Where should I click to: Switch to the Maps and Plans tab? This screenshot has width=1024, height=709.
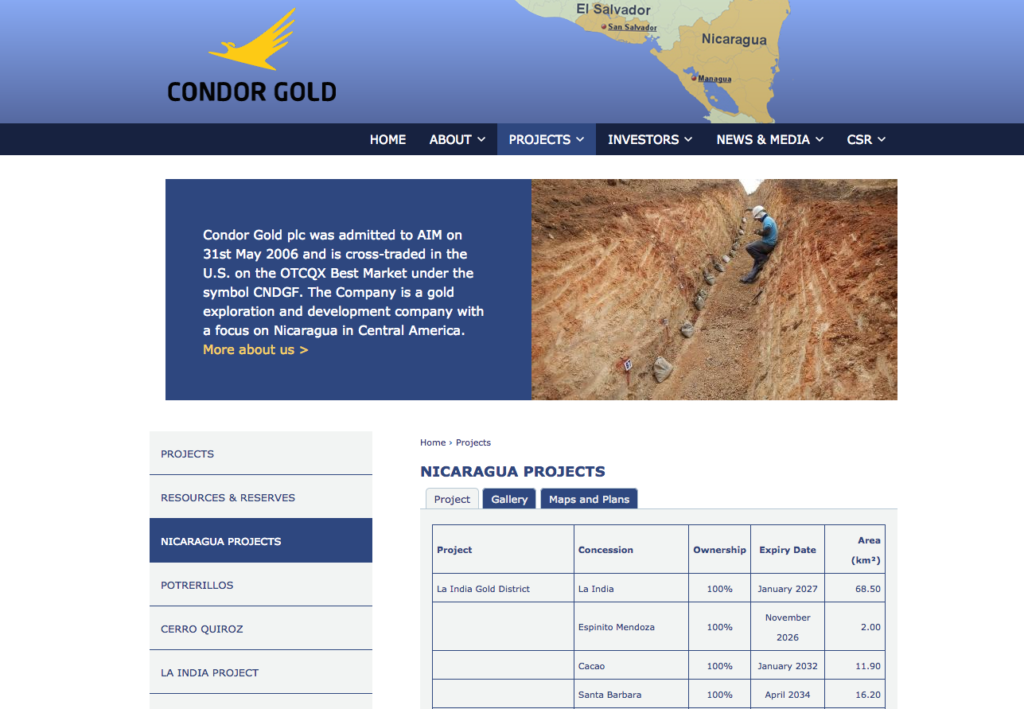click(589, 499)
